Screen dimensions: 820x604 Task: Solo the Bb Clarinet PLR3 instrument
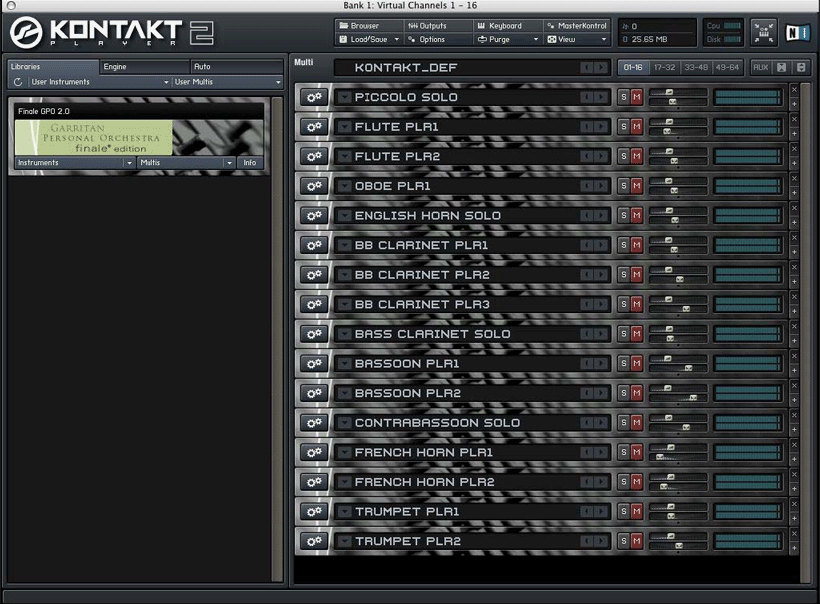tap(623, 304)
